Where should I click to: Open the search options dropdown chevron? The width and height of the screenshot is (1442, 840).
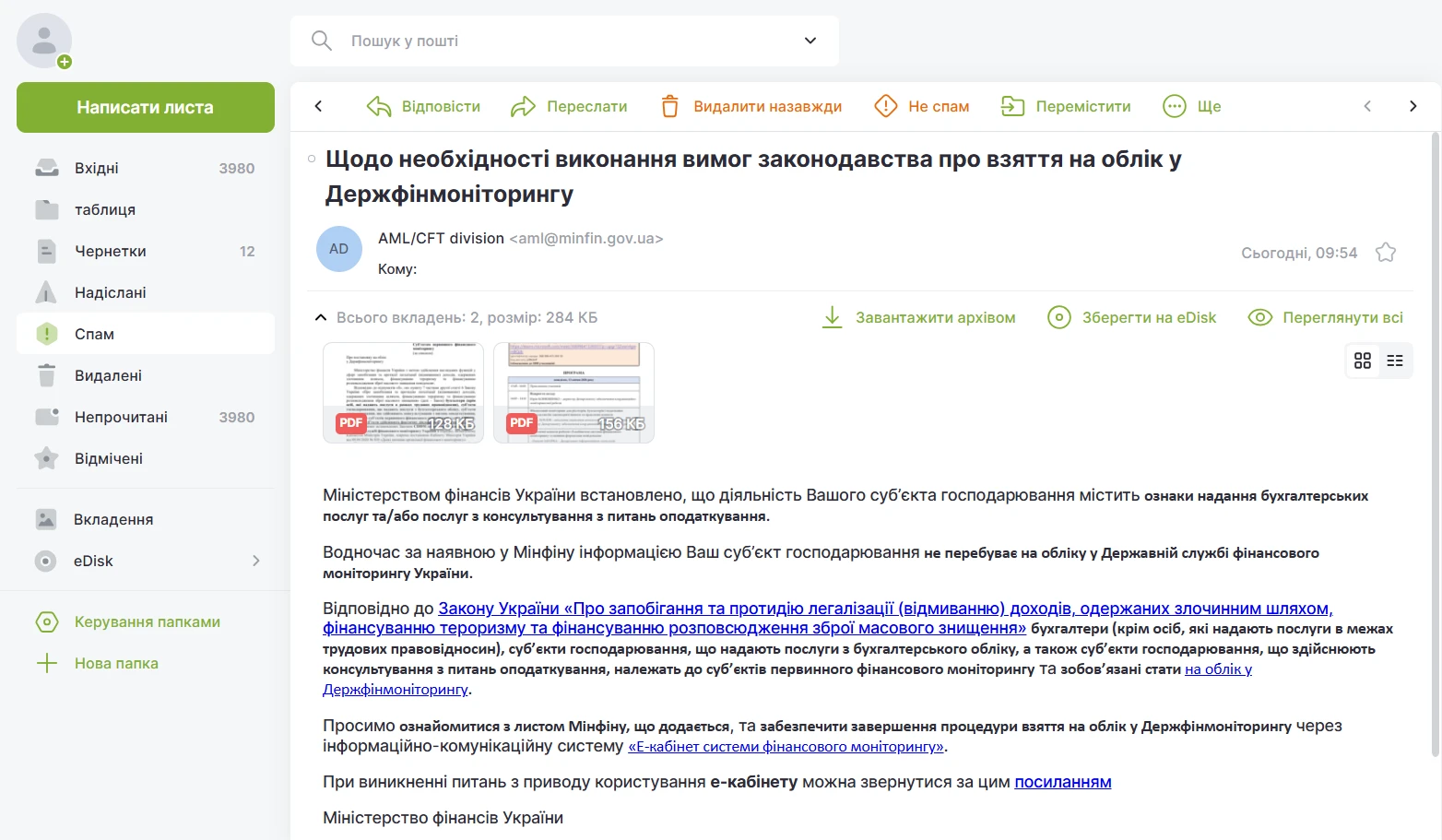pos(810,41)
